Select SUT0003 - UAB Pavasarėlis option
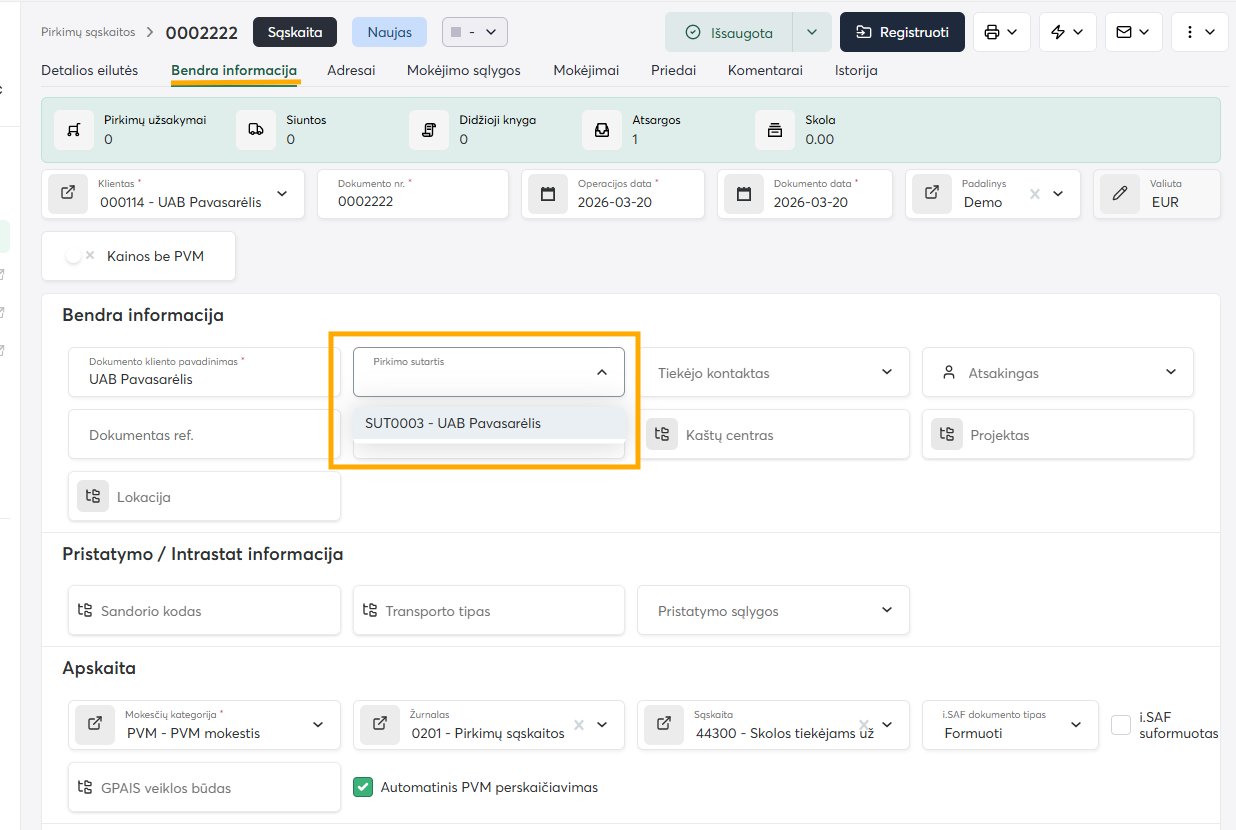Screen dimensions: 1236x830 [x=453, y=423]
